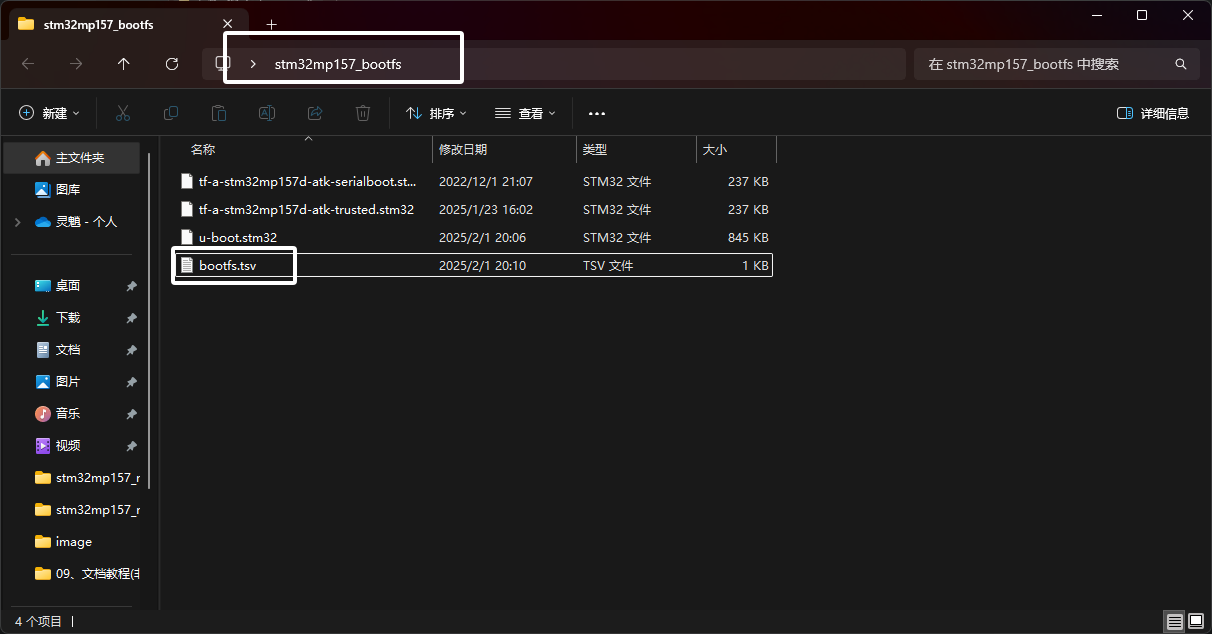Viewport: 1212px width, 634px height.
Task: Open 主文件夹 in the sidebar
Action: [x=72, y=158]
